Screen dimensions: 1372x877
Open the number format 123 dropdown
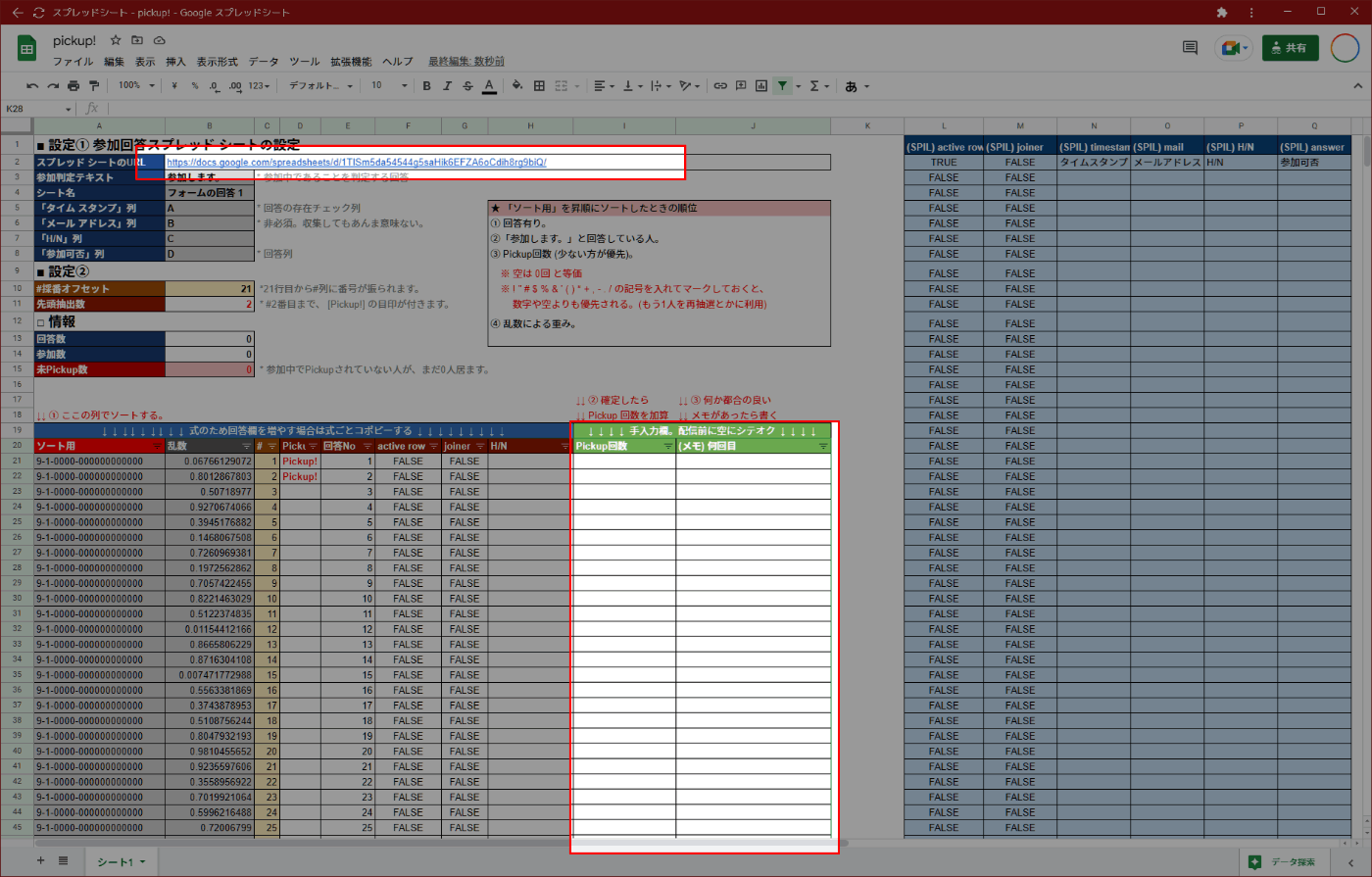tap(259, 86)
